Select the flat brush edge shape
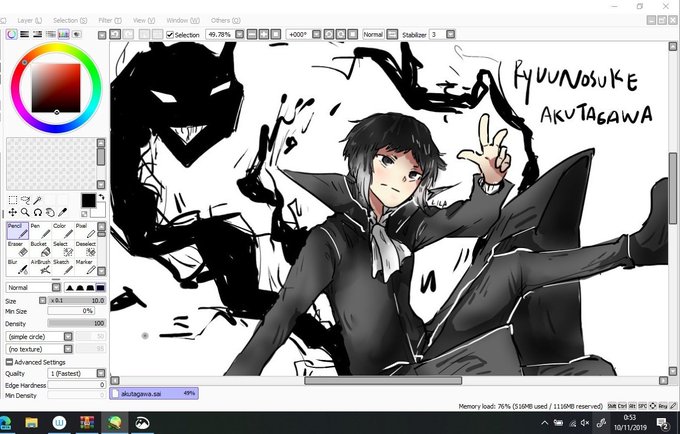 [x=100, y=287]
